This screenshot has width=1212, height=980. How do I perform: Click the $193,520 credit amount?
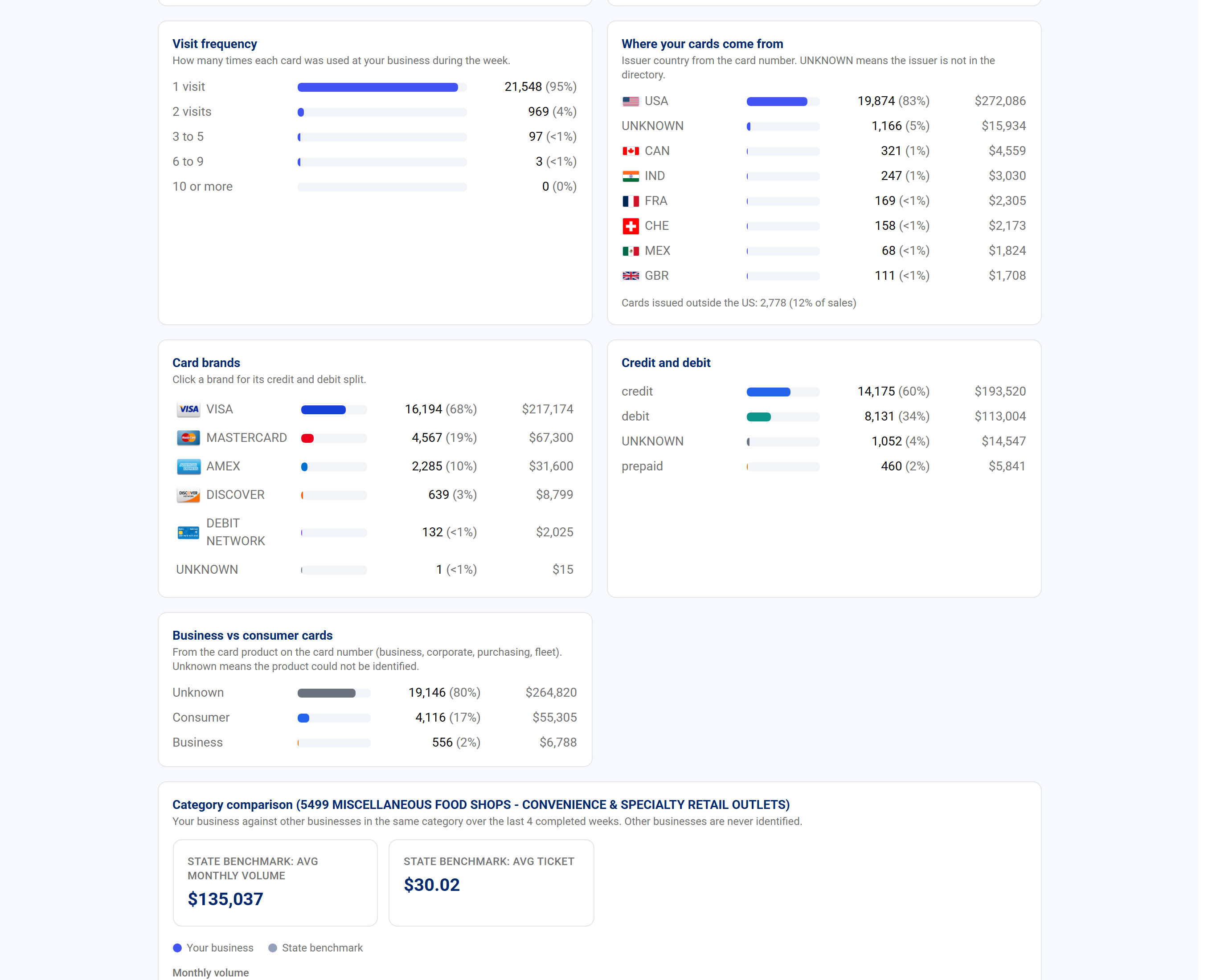click(x=999, y=391)
